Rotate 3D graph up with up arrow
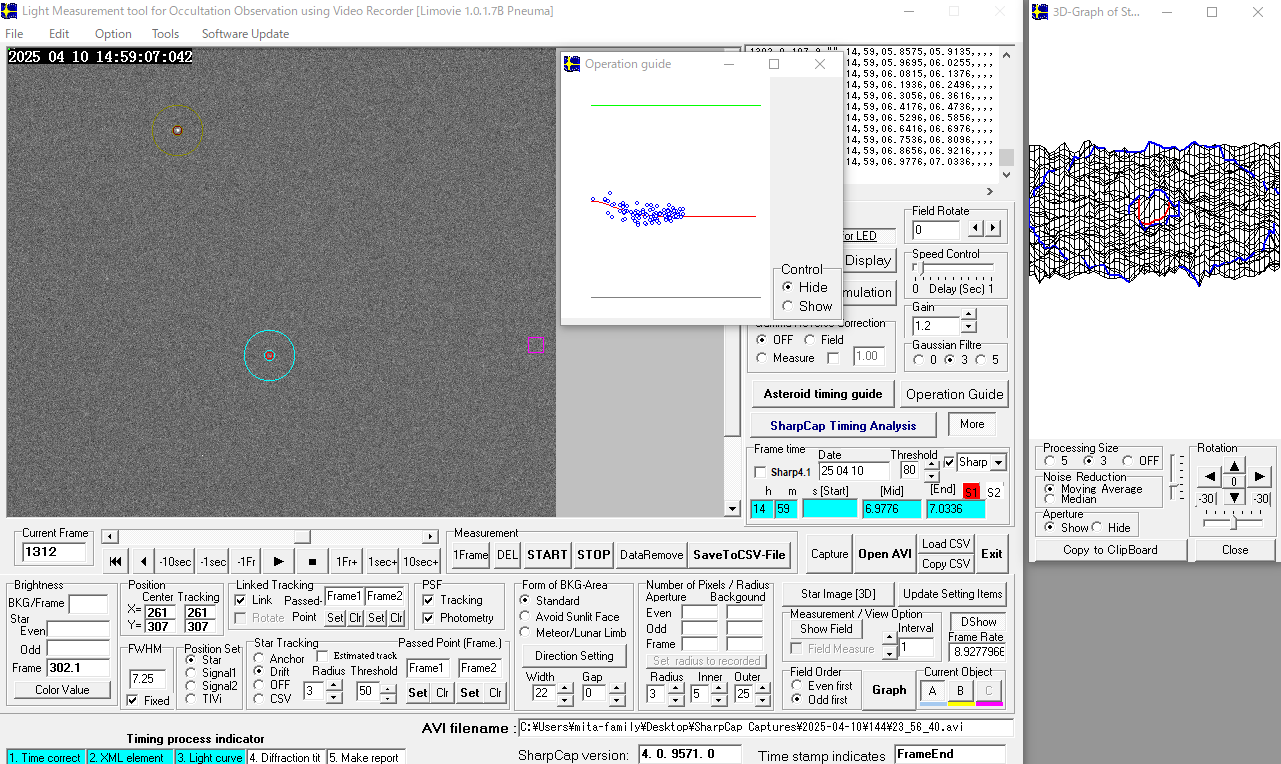Screen dimensions: 1281x764 tap(1234, 466)
